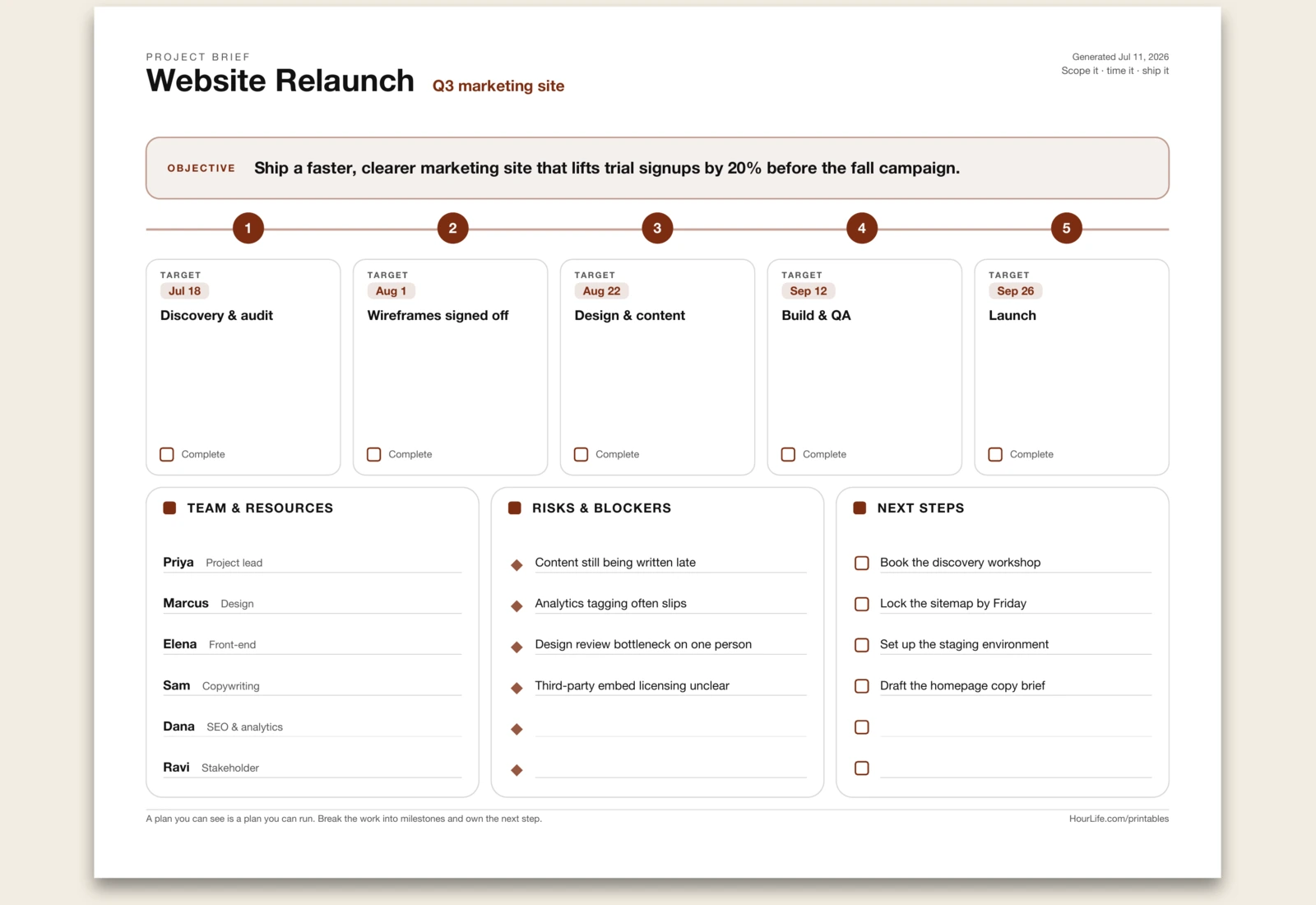Click the Stakeholder role label
1316x905 pixels.
(x=230, y=768)
